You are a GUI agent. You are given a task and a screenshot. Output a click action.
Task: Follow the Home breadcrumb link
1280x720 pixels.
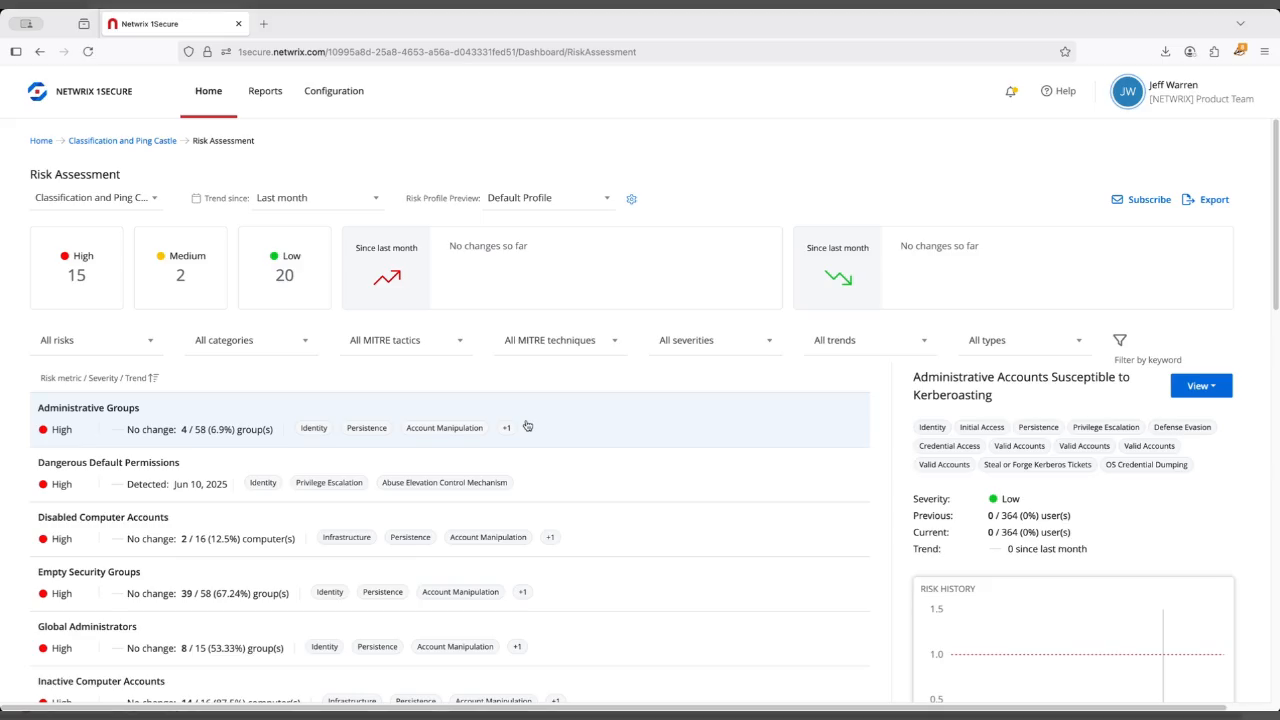[41, 141]
